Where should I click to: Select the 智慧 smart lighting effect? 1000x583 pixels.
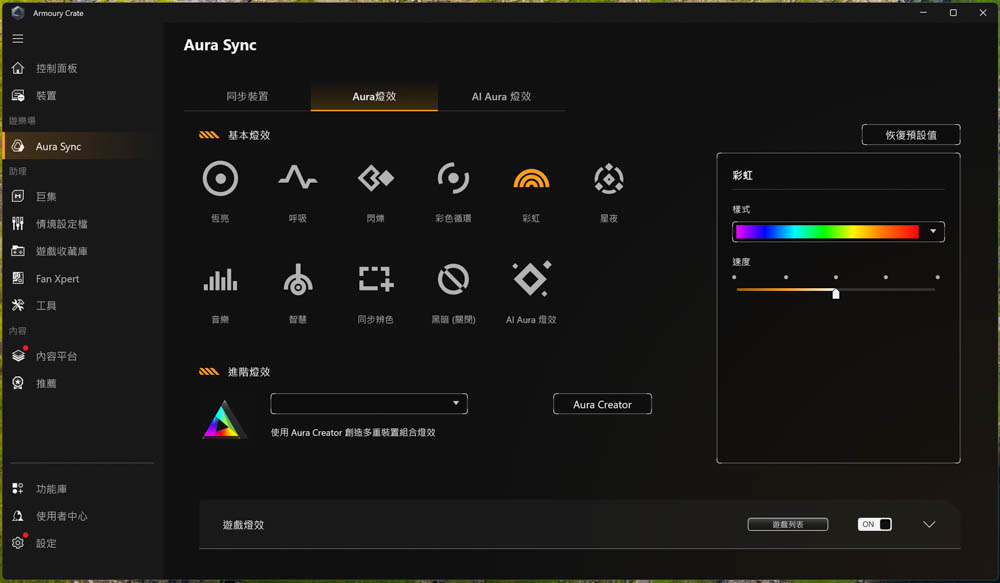pos(297,281)
